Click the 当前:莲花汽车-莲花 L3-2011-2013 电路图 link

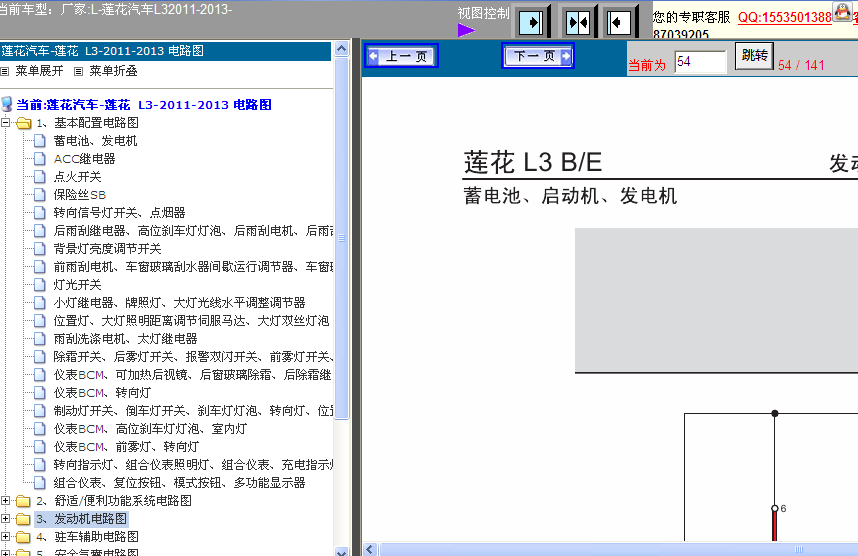(x=144, y=105)
